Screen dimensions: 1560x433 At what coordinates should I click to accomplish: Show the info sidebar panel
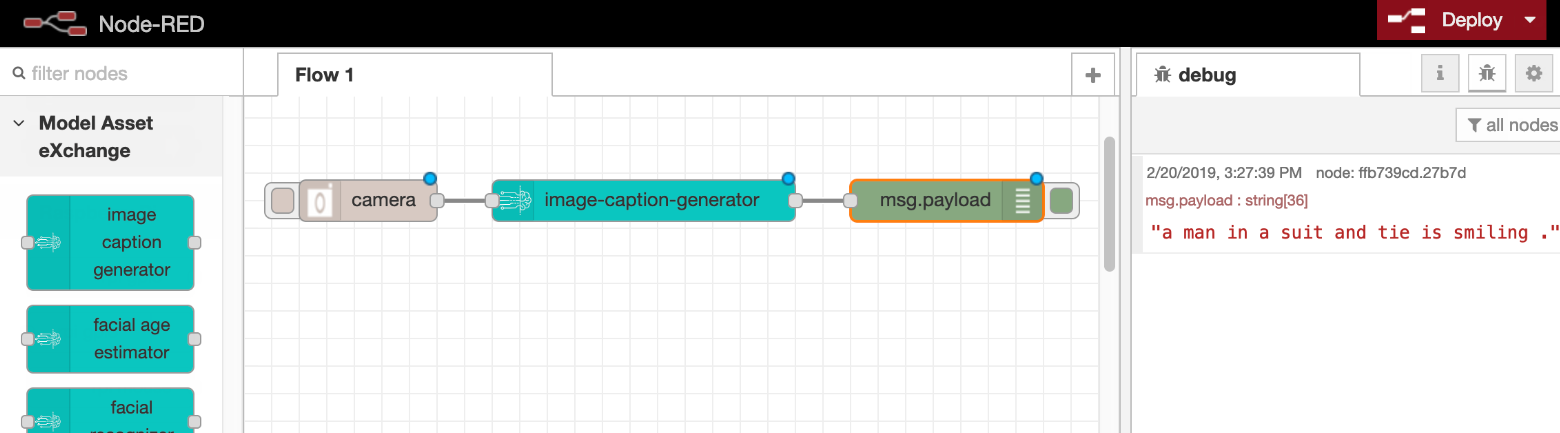[1440, 73]
